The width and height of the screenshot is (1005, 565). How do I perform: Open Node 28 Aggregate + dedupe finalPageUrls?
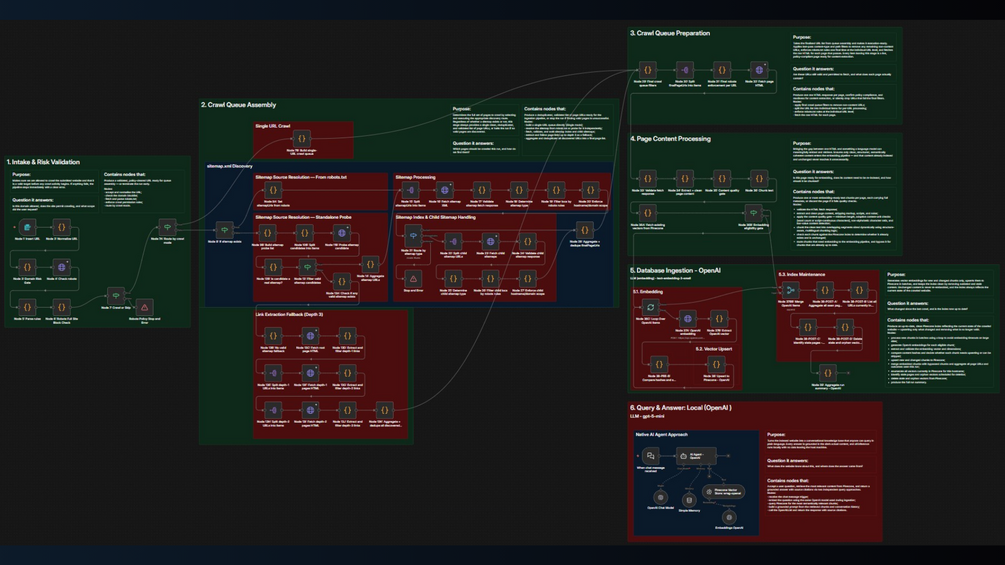[x=585, y=229]
